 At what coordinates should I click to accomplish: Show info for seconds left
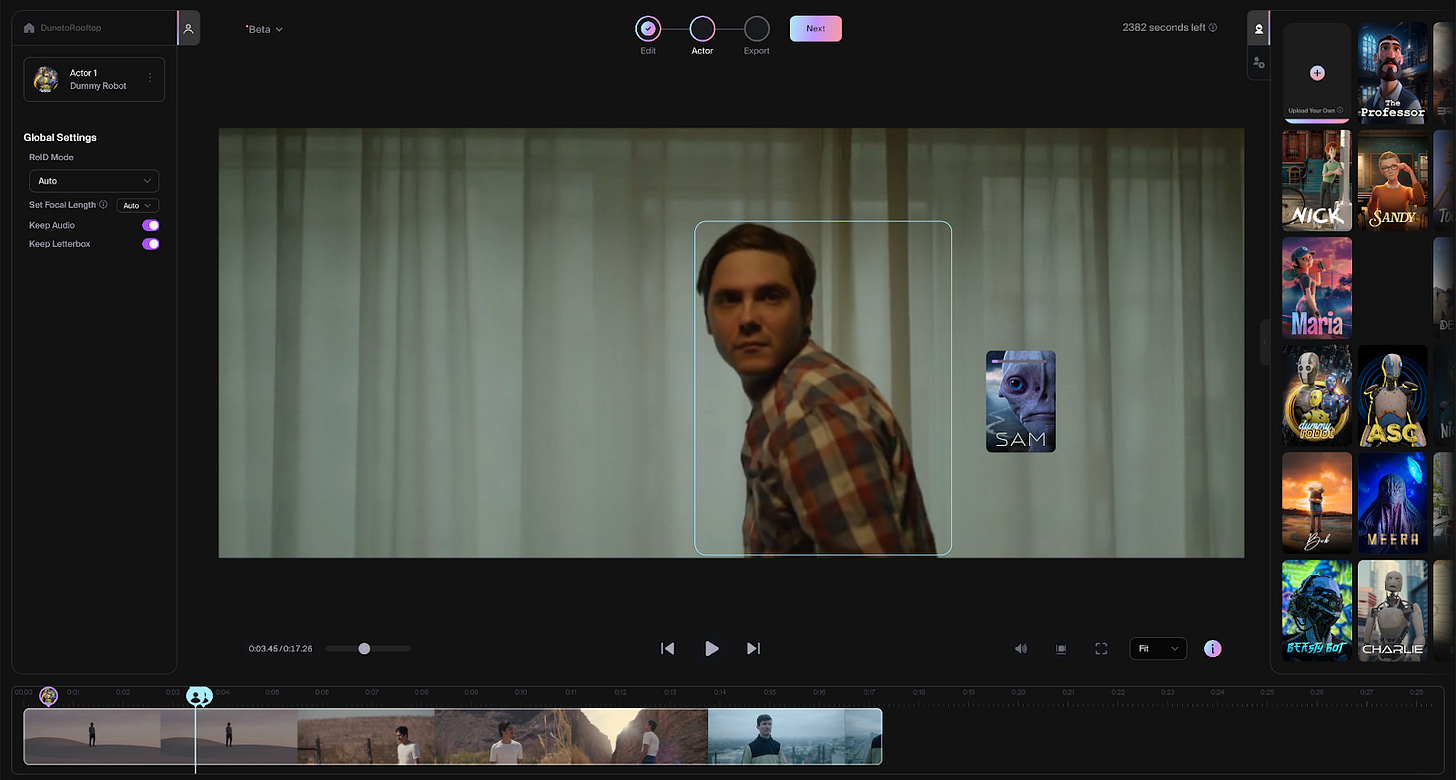click(x=1213, y=28)
